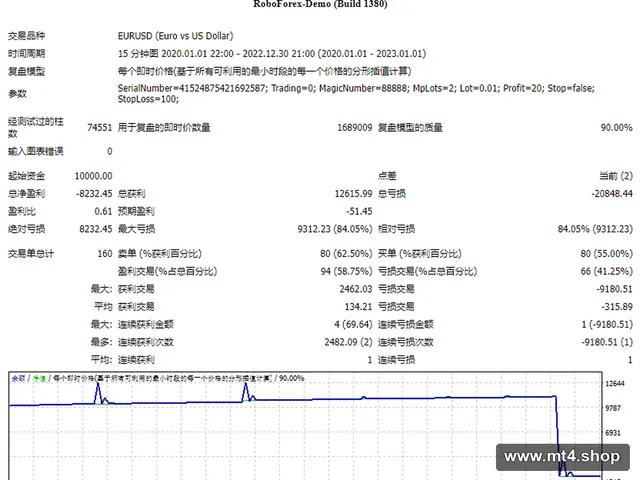Screen dimensions: 640x480
Task: Click EURUSD (Euro vs US Dollar) value
Action: click(x=176, y=36)
